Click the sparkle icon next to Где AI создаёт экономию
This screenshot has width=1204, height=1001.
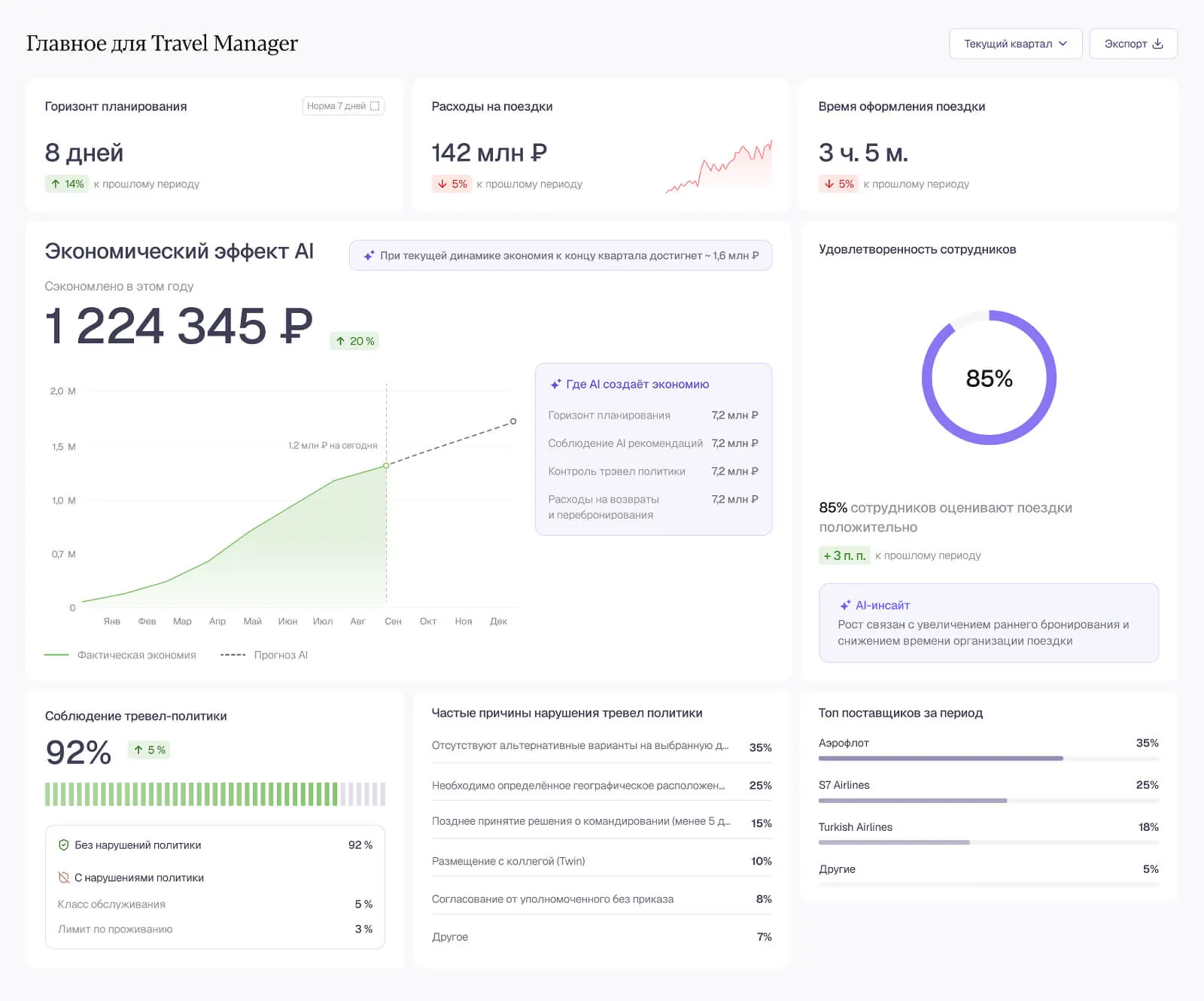[555, 385]
